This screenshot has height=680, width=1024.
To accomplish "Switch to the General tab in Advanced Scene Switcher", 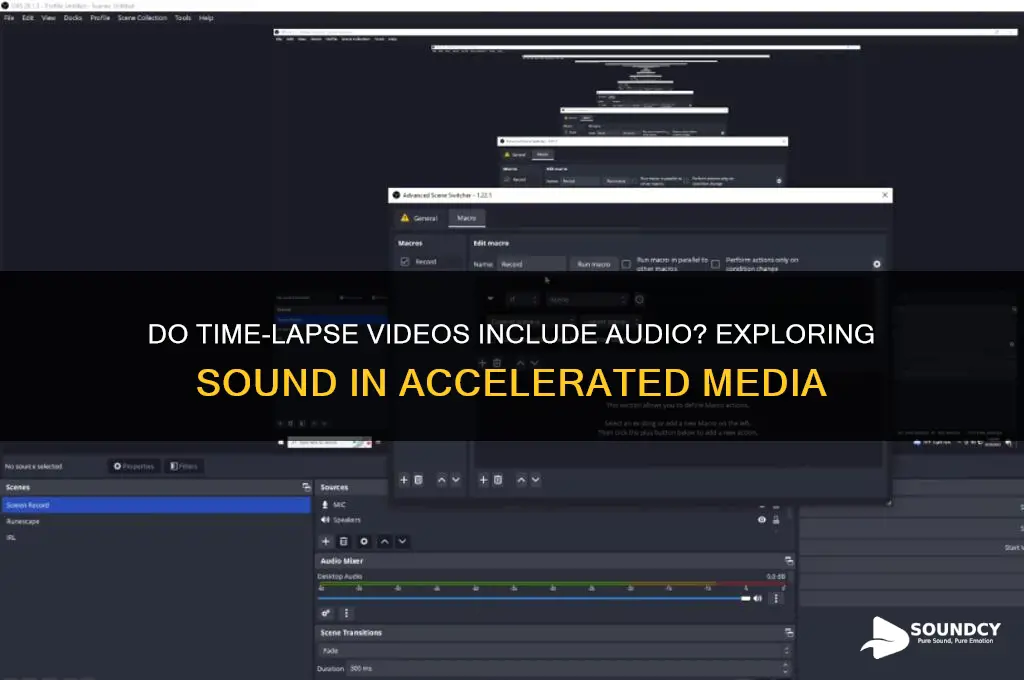I will [x=419, y=218].
